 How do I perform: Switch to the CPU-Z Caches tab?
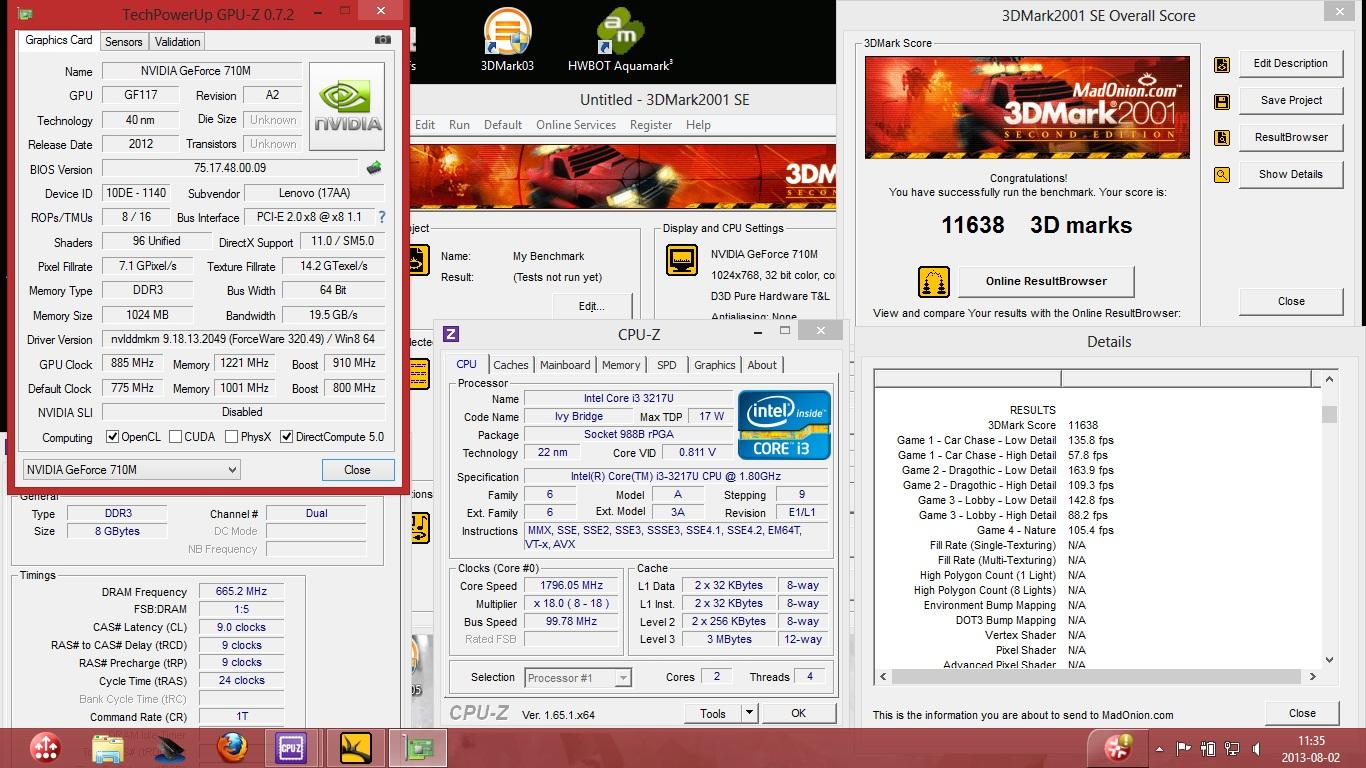(x=511, y=365)
